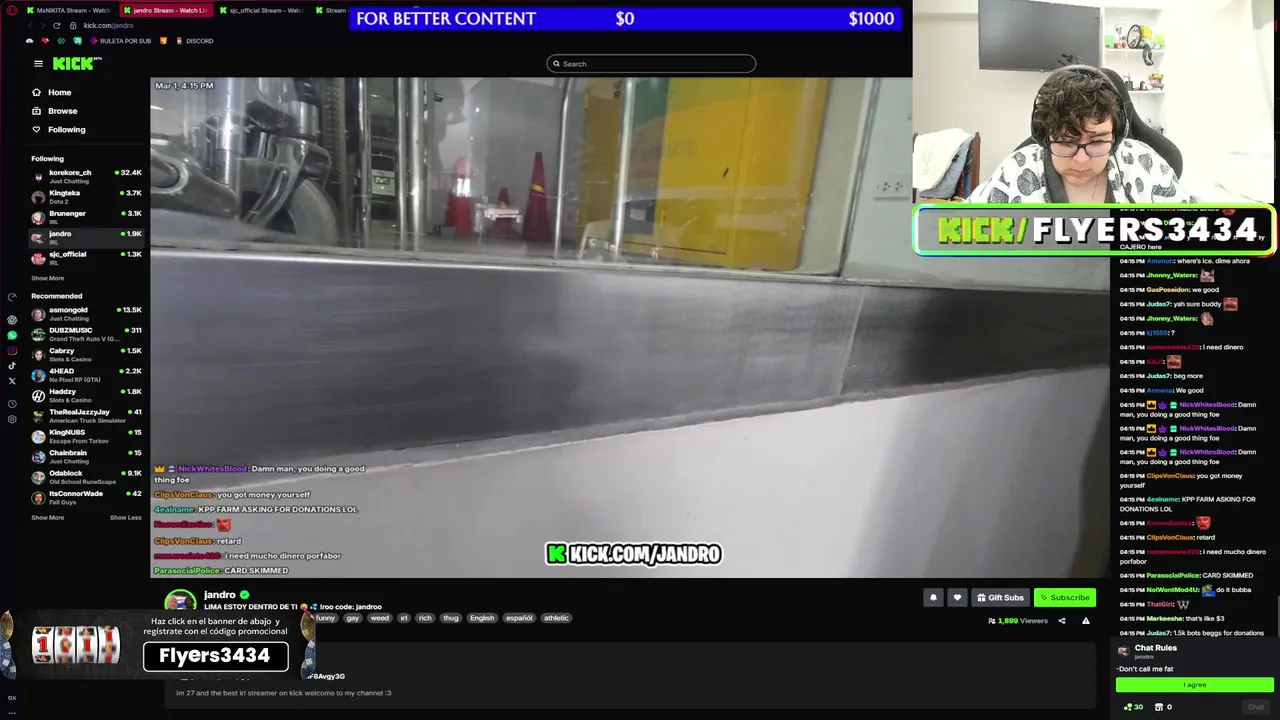
Task: Show more followed channels
Action: pyautogui.click(x=47, y=278)
